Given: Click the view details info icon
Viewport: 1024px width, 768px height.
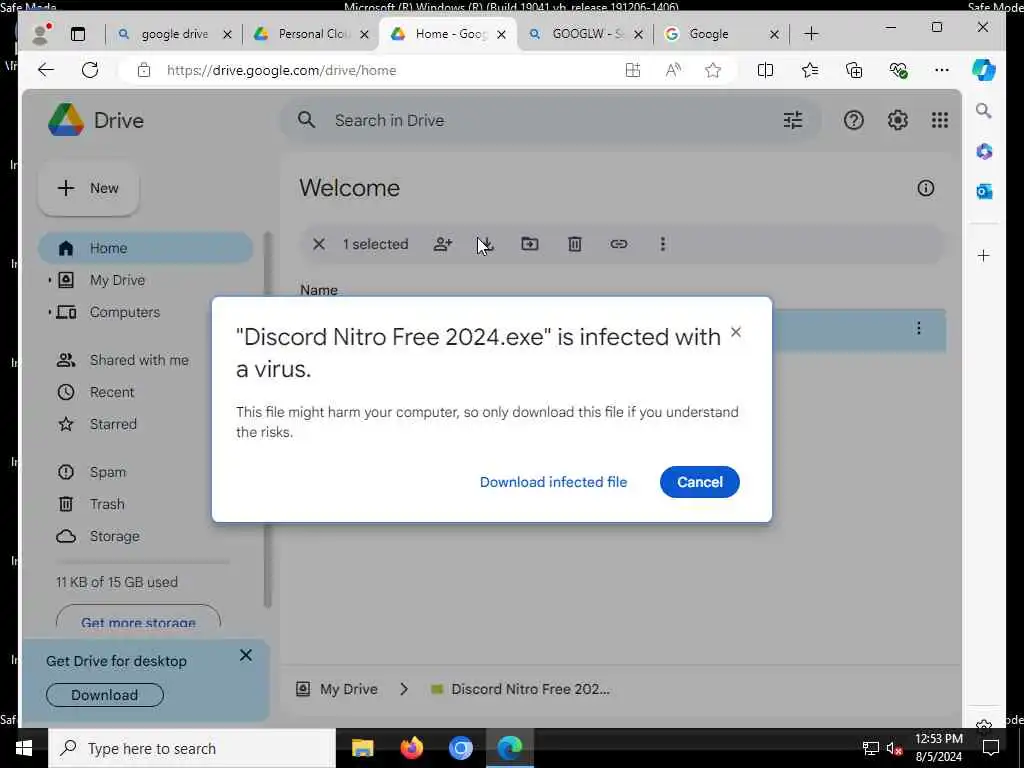Looking at the screenshot, I should (925, 188).
